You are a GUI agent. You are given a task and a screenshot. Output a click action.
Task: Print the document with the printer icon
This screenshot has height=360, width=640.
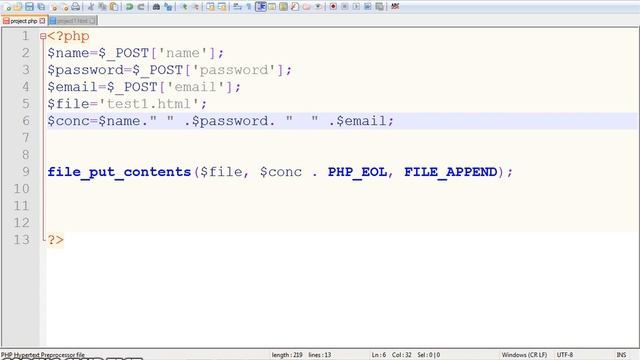point(76,7)
